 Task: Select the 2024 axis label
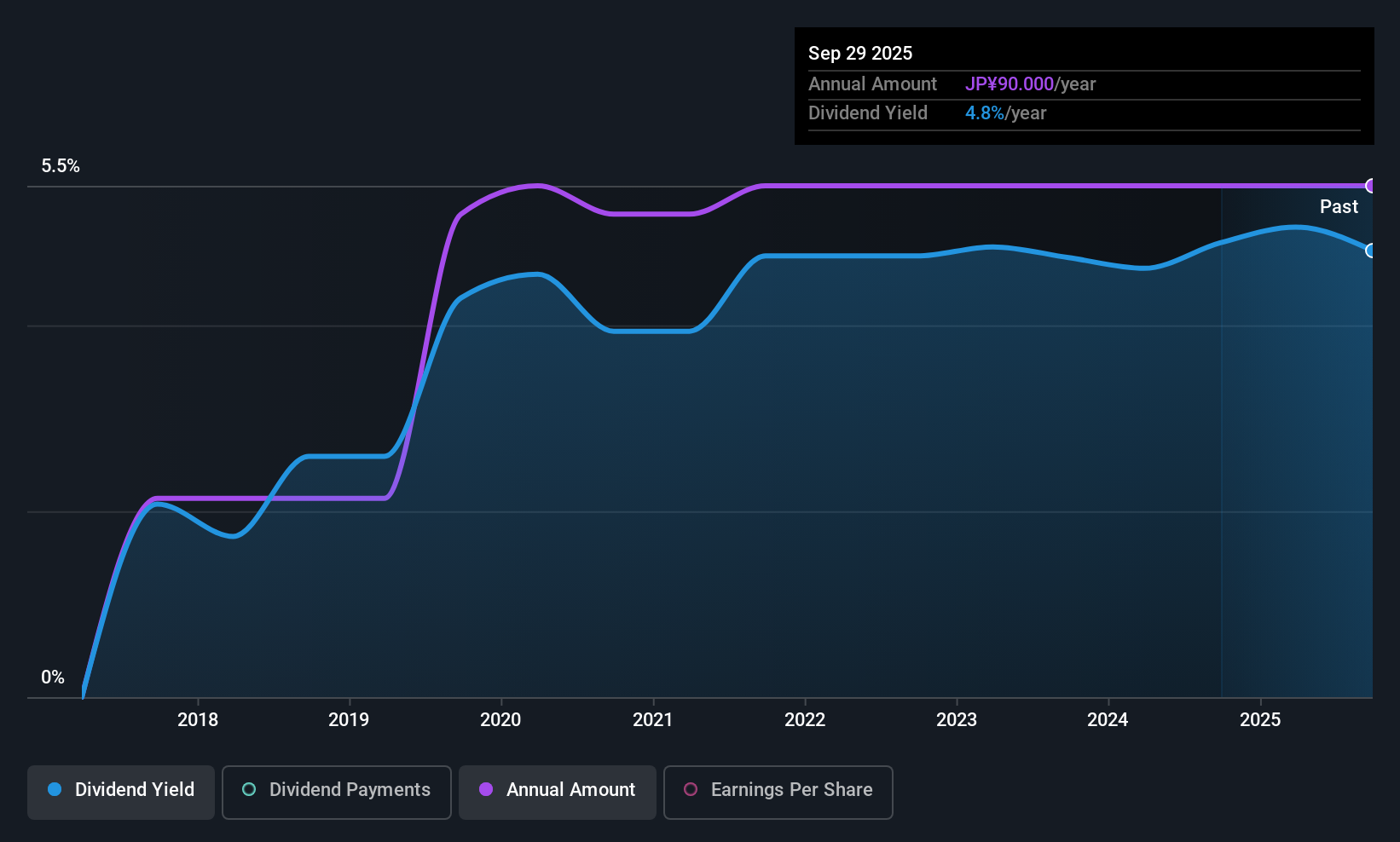[1108, 719]
